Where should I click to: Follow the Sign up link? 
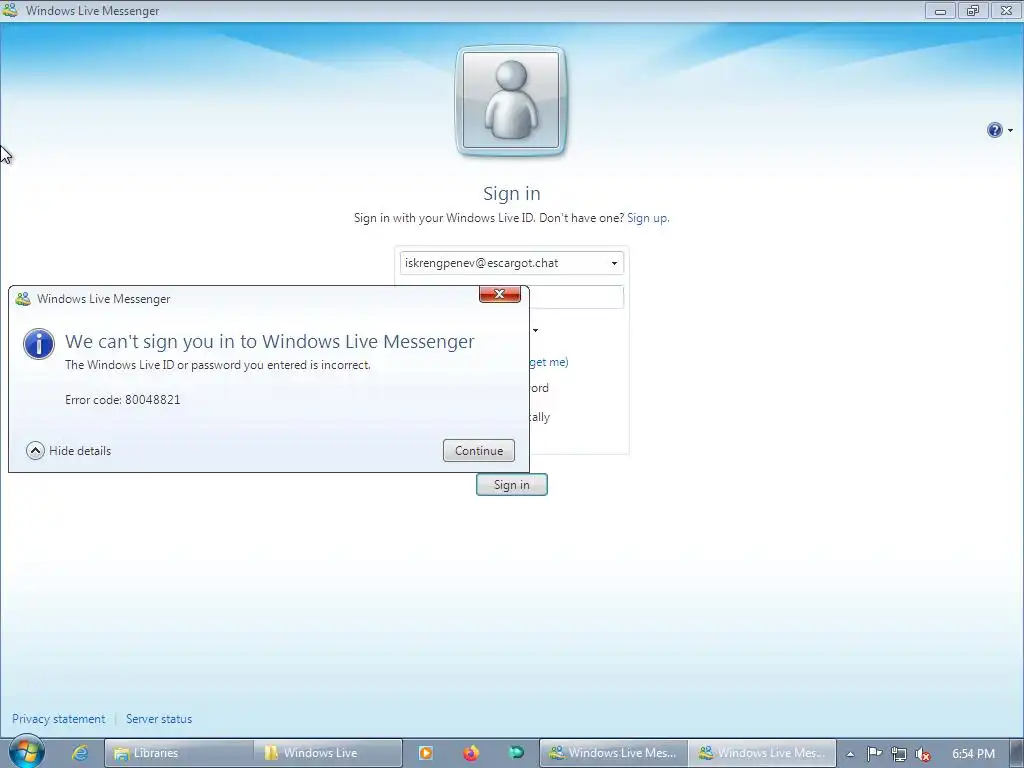pos(648,218)
